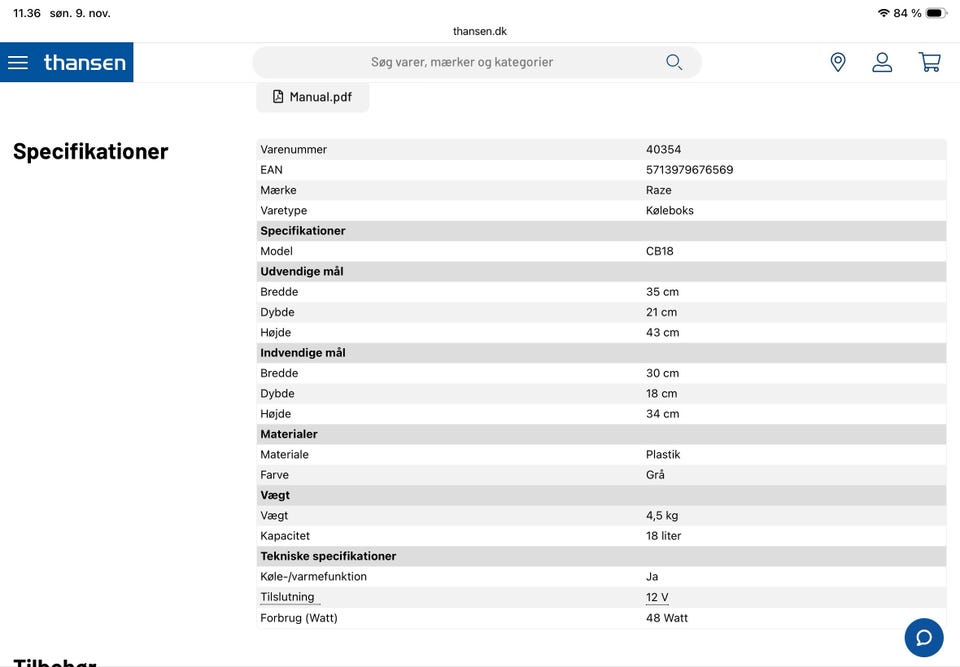Click the search magnifier icon
960x667 pixels.
(x=674, y=62)
